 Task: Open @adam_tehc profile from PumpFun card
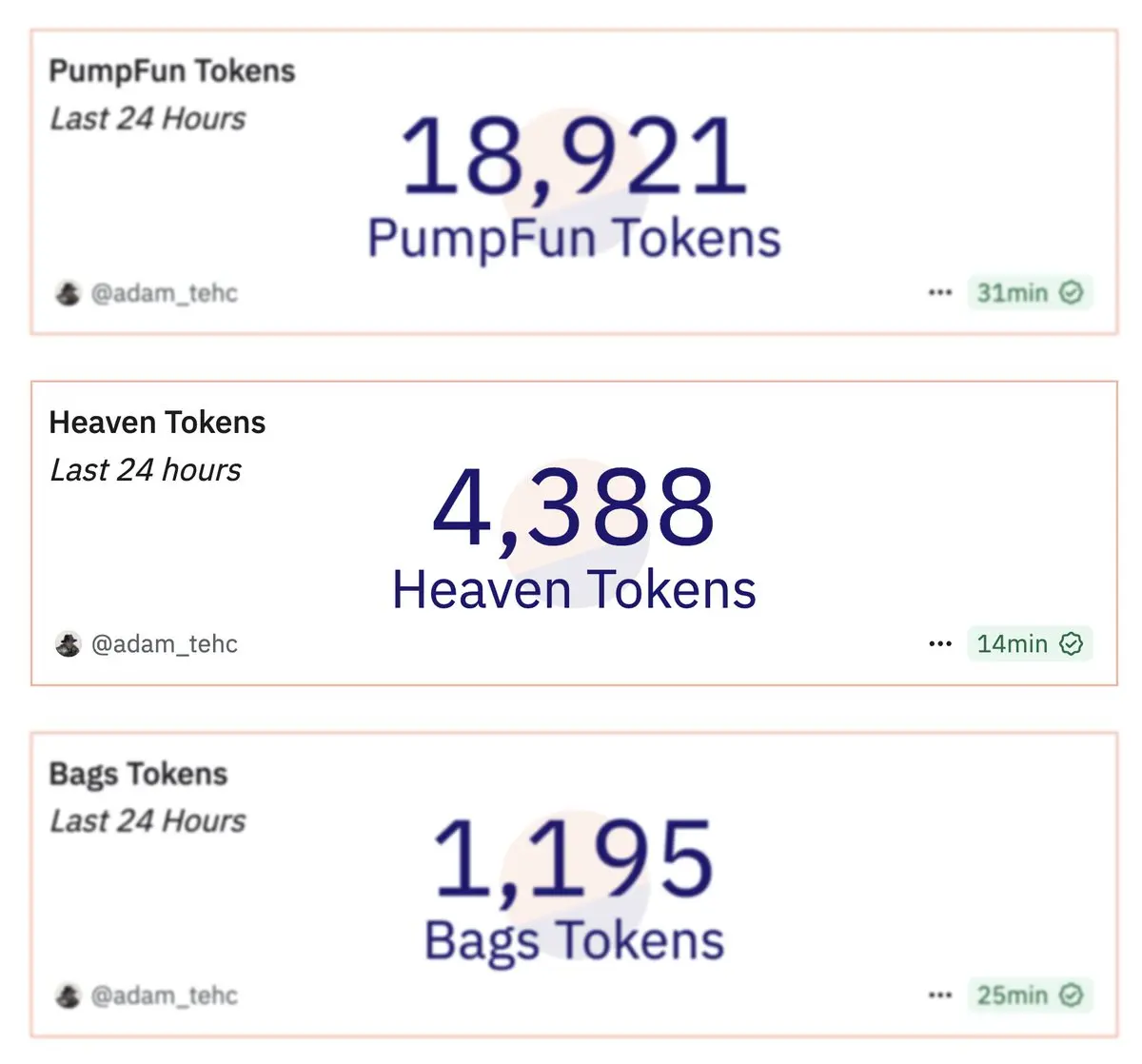(164, 293)
